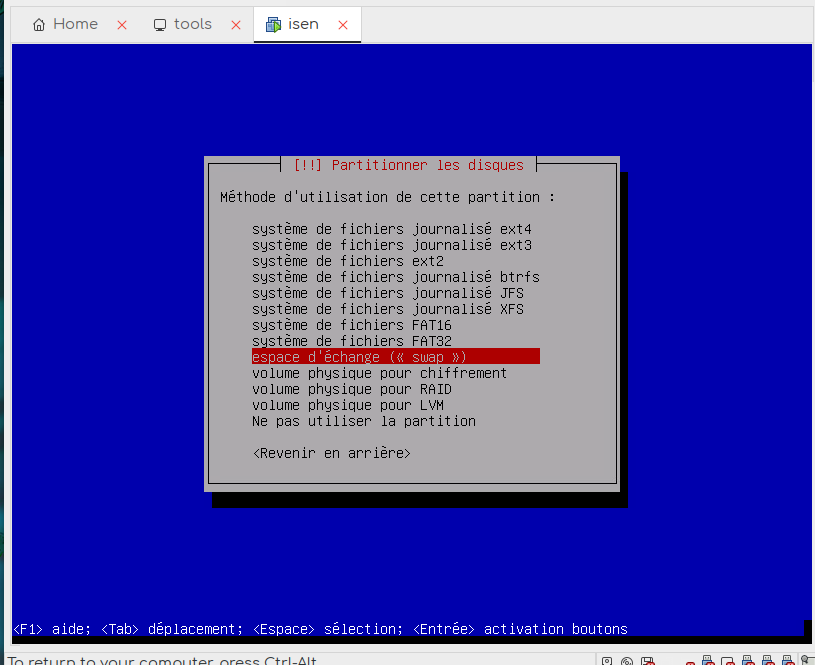The height and width of the screenshot is (665, 815).
Task: Click the CD/DVD device icon in the status bar
Action: click(x=626, y=661)
